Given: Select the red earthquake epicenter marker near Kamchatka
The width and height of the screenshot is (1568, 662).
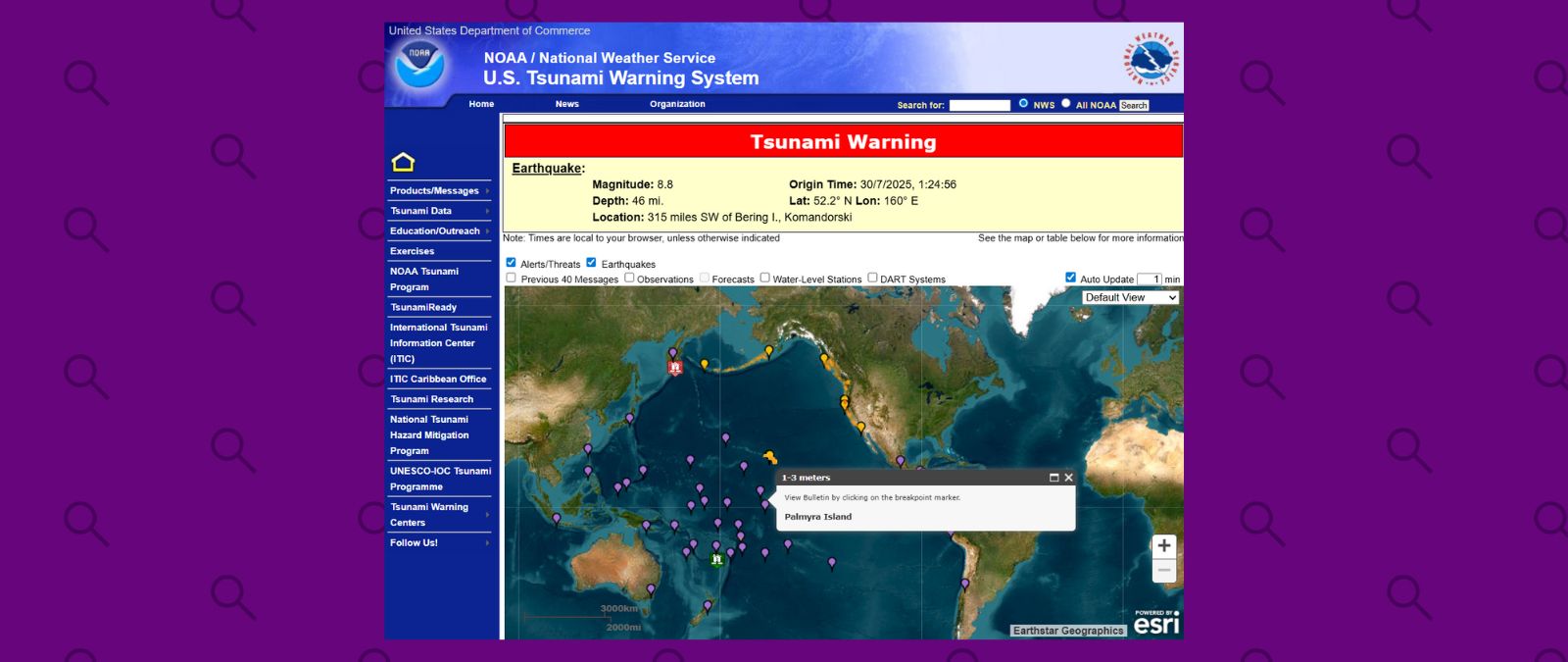Looking at the screenshot, I should (x=674, y=368).
